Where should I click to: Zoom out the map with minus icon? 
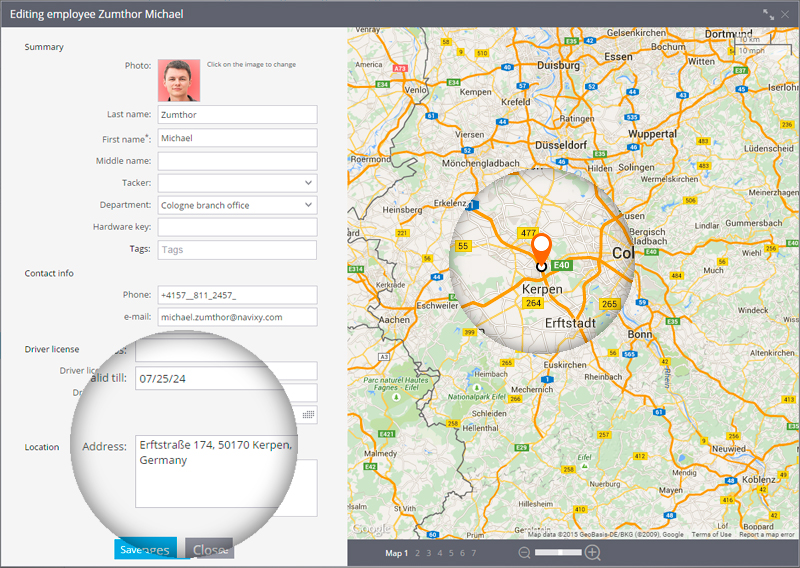tap(524, 552)
